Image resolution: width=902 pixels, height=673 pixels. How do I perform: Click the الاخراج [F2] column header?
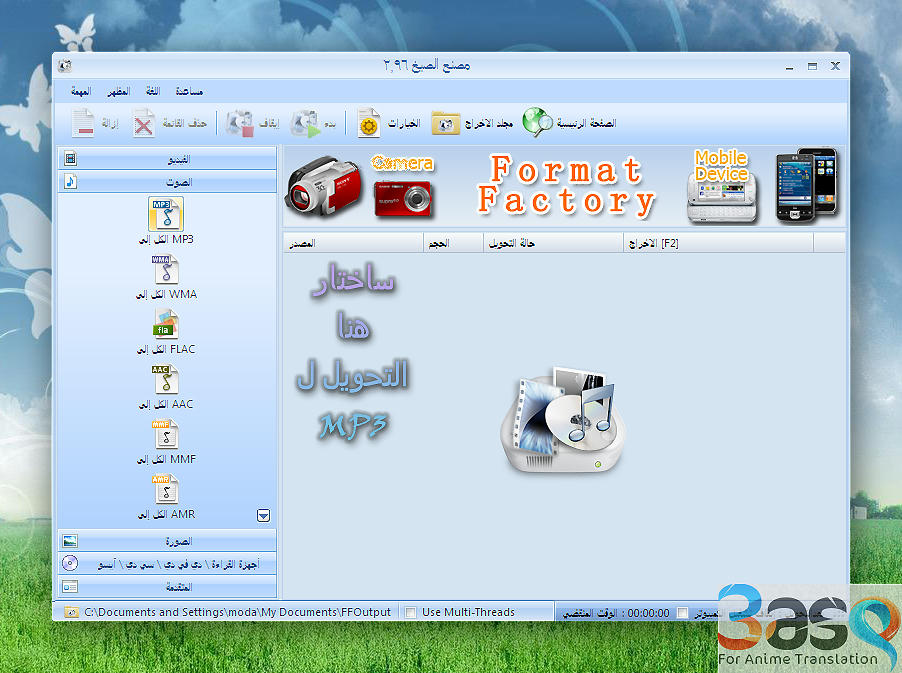point(718,243)
